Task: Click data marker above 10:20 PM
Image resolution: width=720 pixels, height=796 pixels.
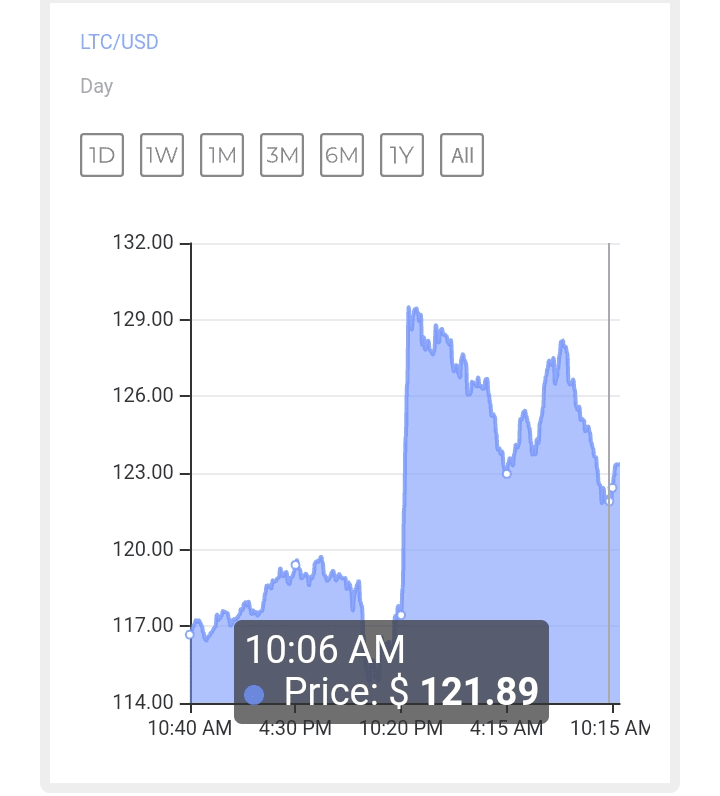Action: (401, 615)
